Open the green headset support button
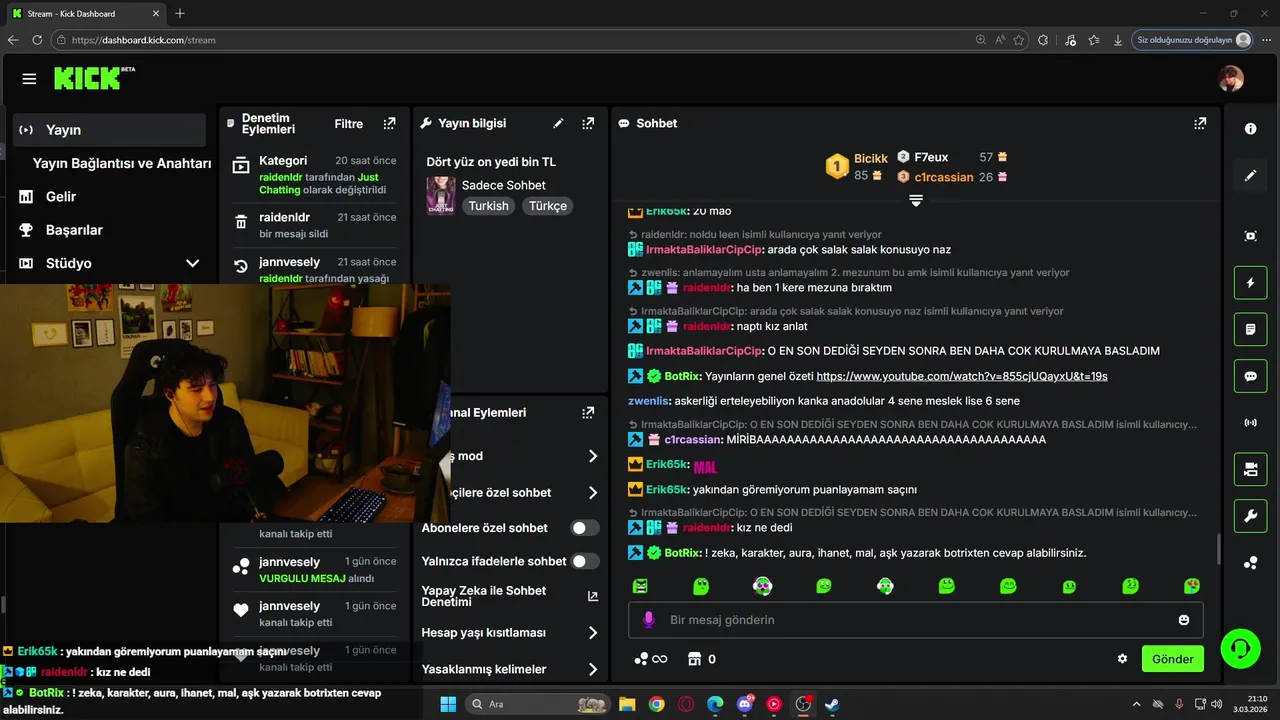The width and height of the screenshot is (1280, 720). (1241, 648)
